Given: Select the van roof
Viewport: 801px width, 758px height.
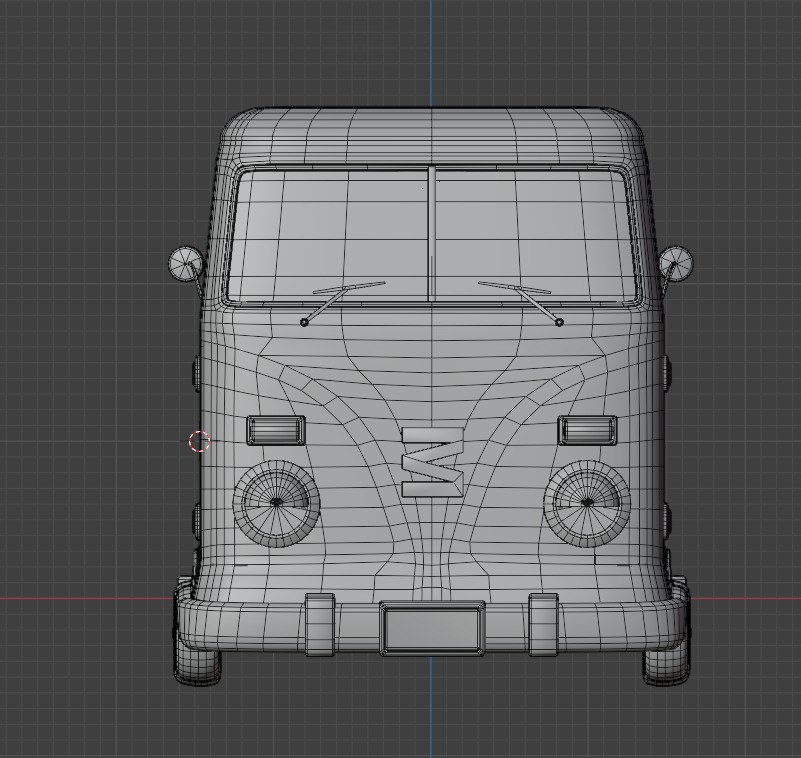Looking at the screenshot, I should (x=432, y=135).
